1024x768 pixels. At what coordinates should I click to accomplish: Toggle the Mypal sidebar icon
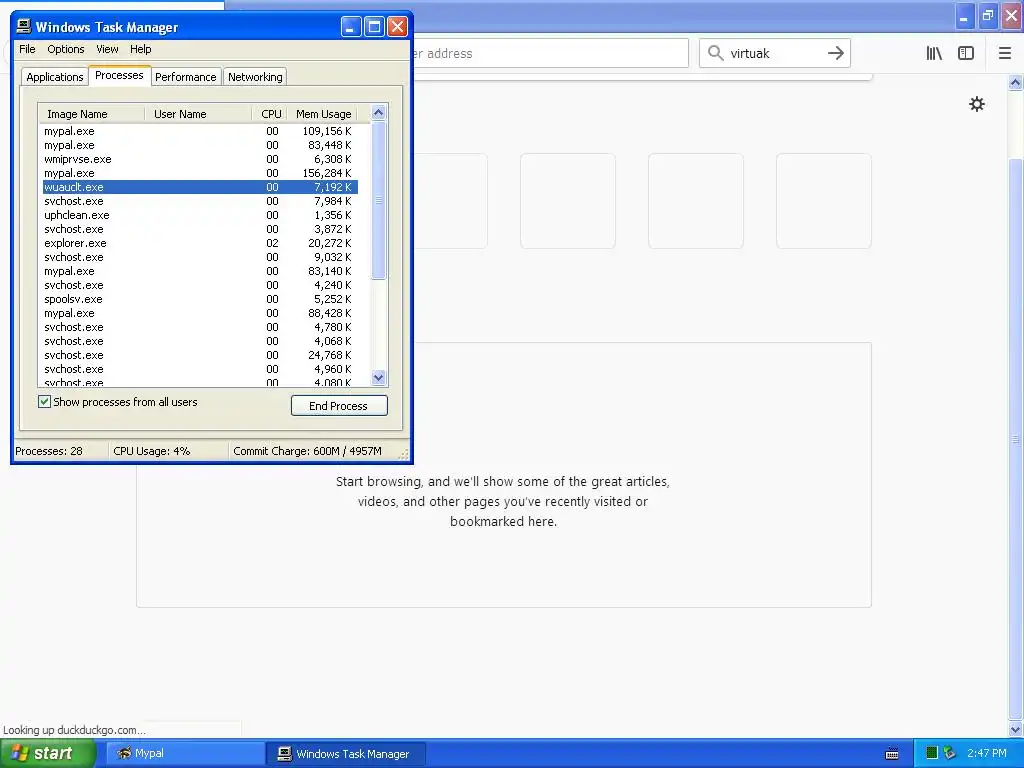(x=966, y=54)
